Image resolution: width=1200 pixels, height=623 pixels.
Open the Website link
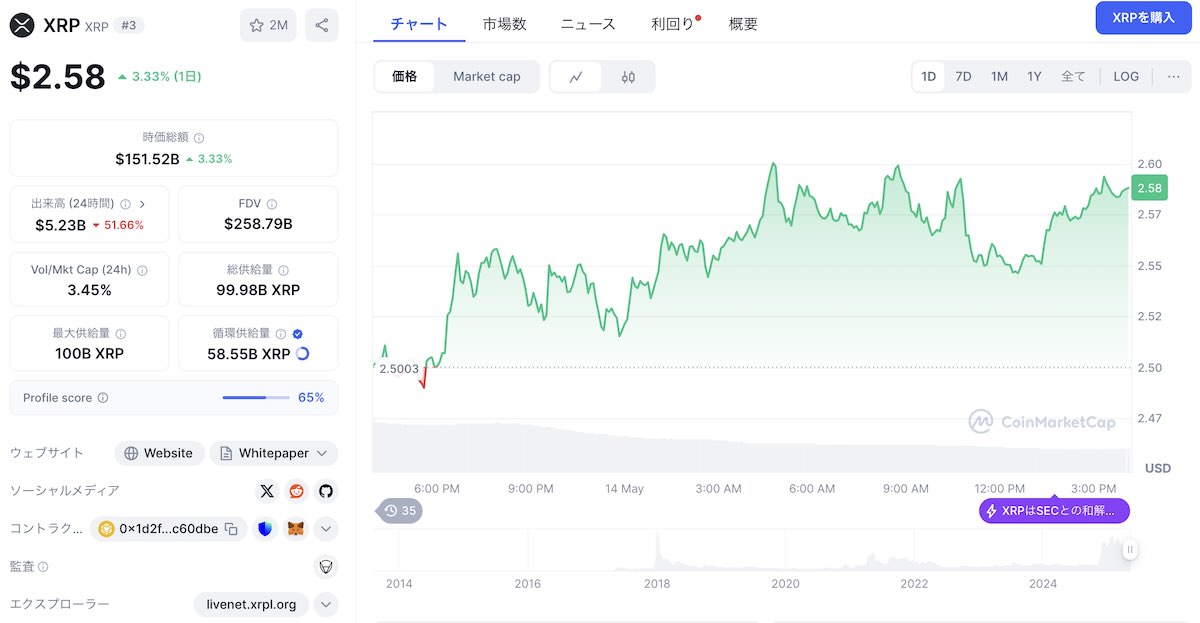point(159,454)
